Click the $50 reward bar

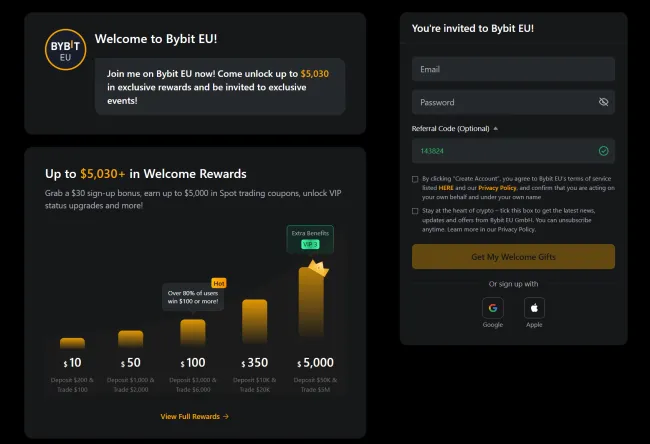click(131, 339)
